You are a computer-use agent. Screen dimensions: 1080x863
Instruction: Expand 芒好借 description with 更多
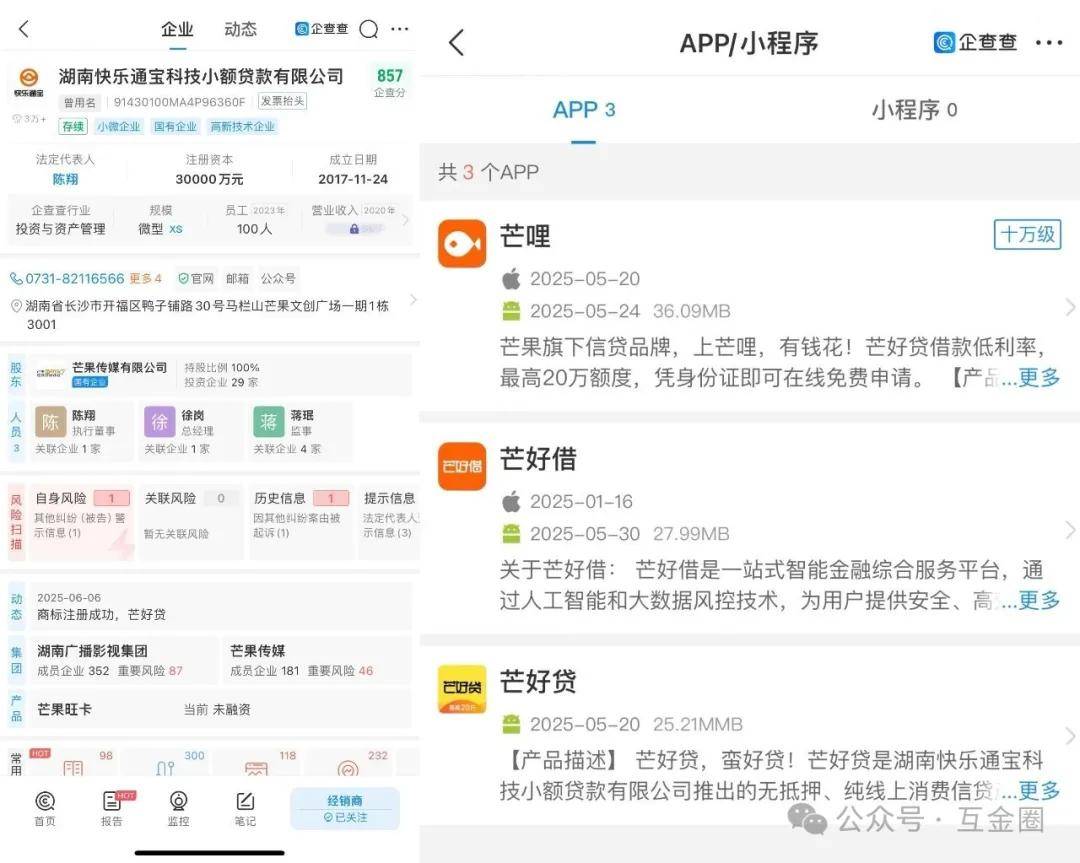click(1039, 600)
